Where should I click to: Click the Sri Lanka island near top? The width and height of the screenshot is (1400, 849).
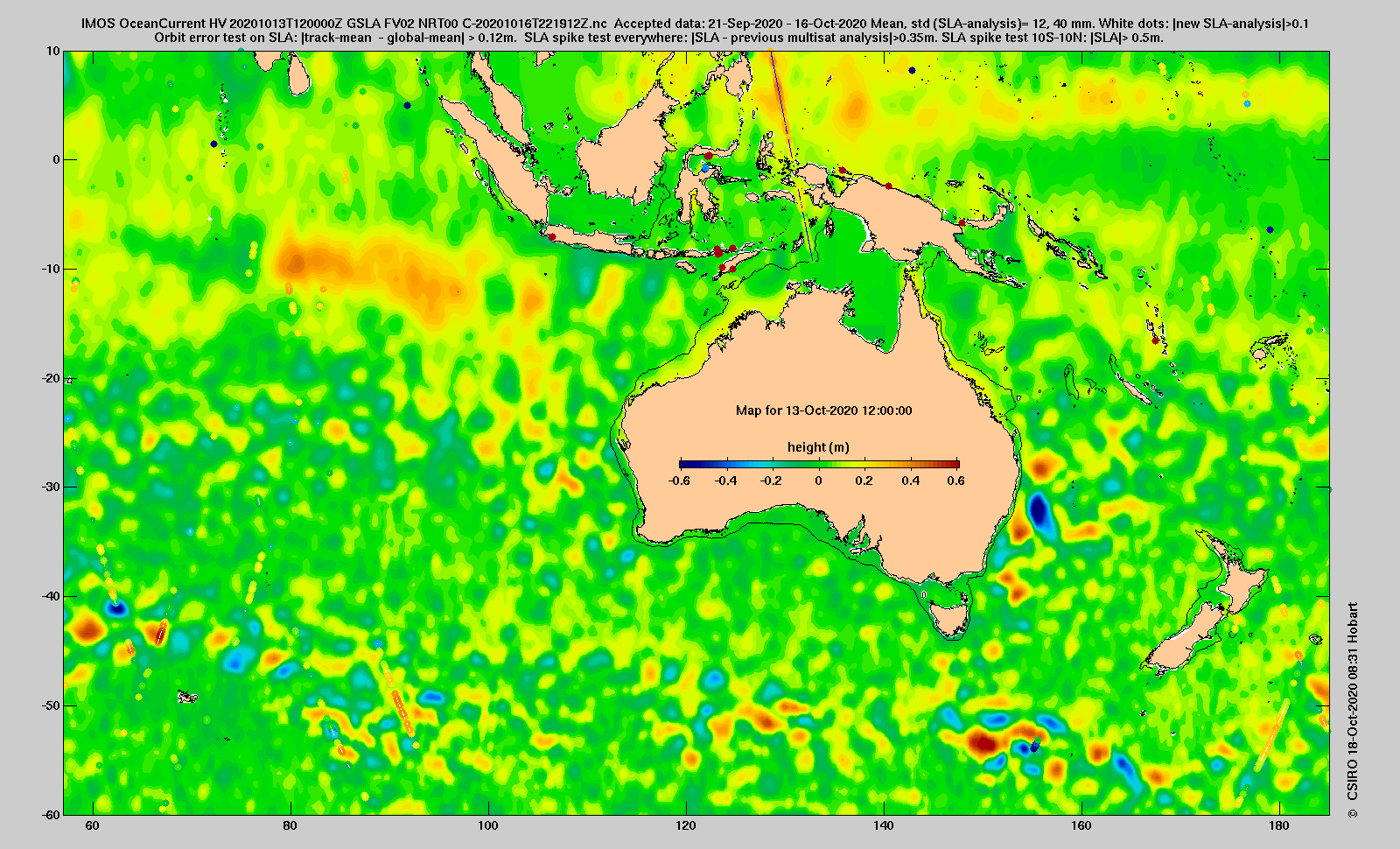(x=300, y=75)
